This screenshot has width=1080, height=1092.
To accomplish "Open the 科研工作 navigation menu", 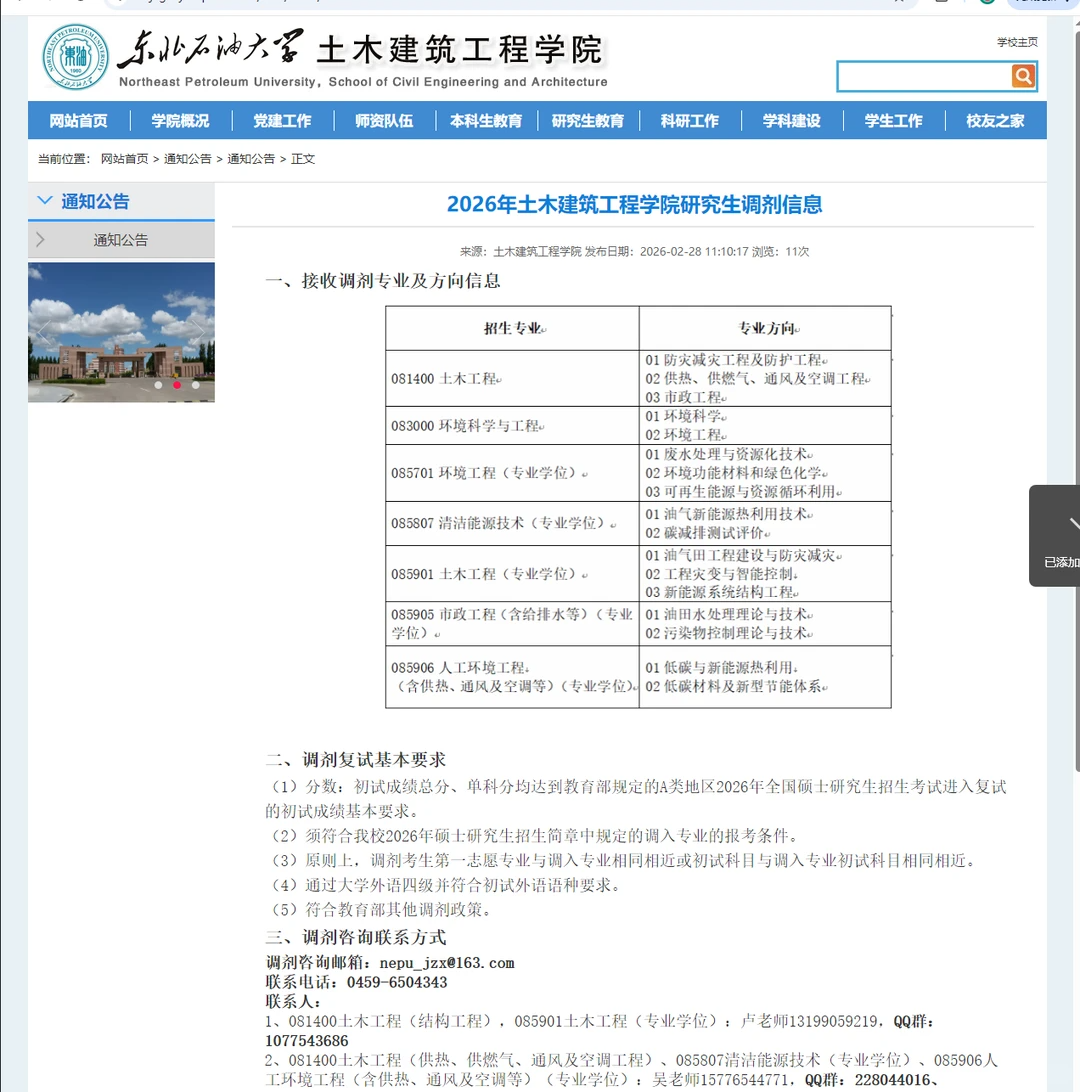I will click(x=690, y=120).
